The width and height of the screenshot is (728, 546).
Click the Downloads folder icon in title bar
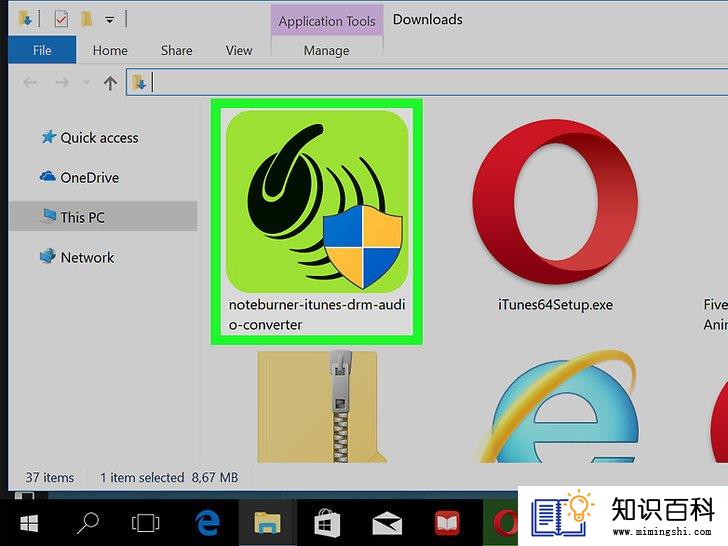(25, 19)
